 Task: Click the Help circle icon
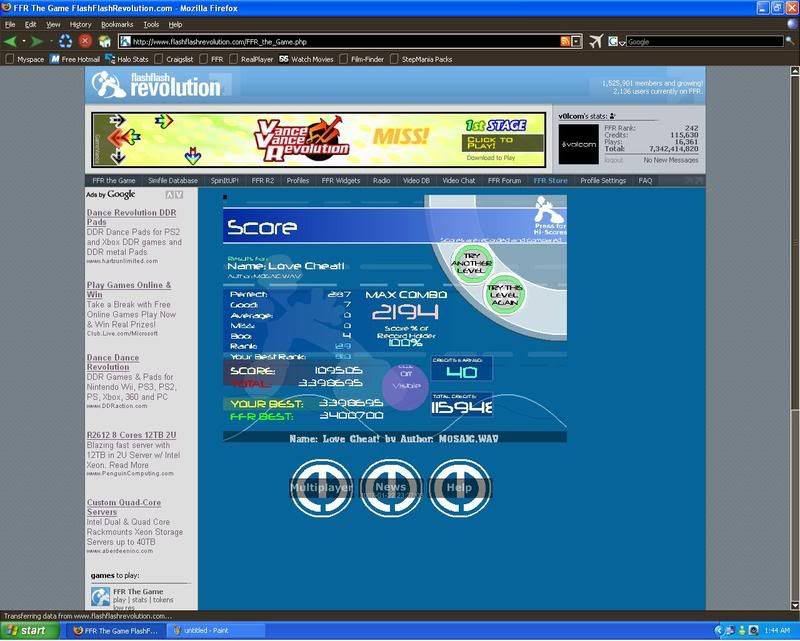460,487
